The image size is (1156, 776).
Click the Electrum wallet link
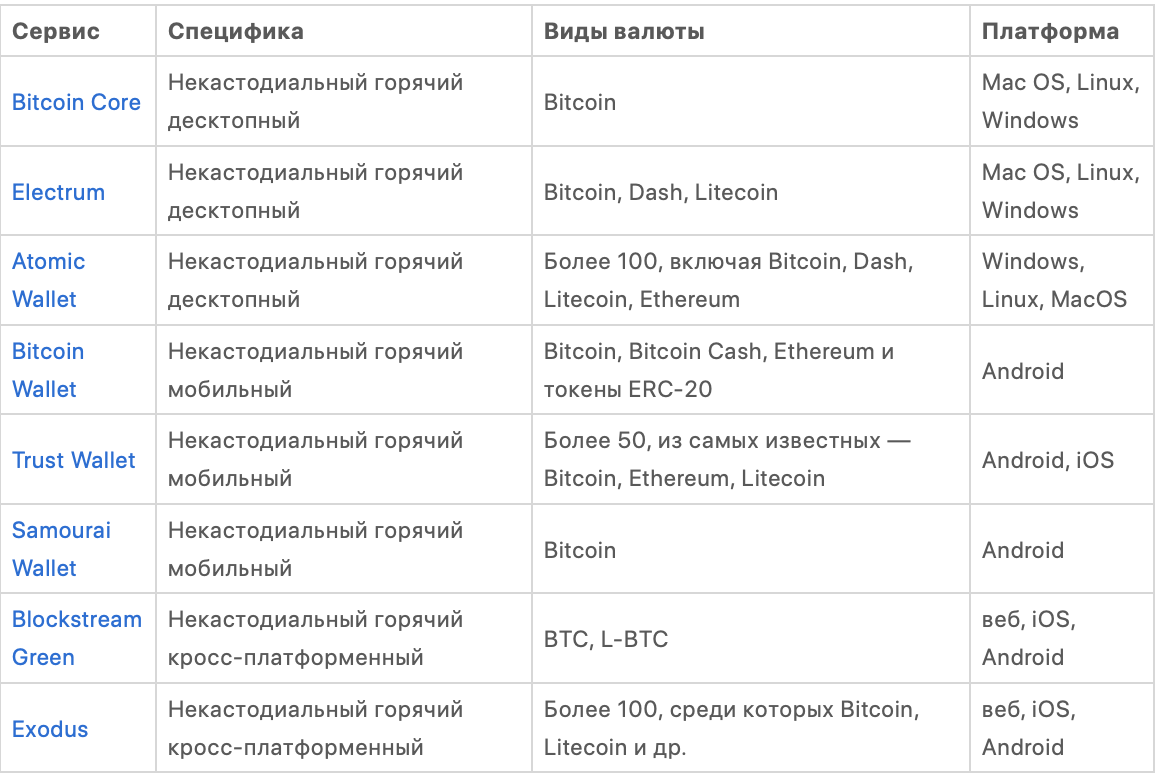[x=58, y=192]
